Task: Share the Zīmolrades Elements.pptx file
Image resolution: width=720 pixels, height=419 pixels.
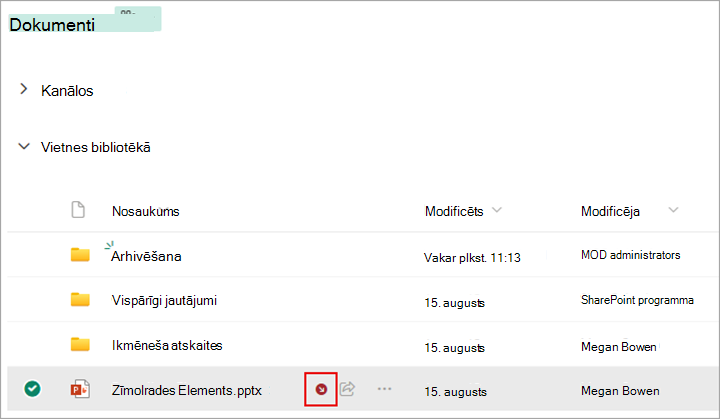Action: (x=348, y=389)
